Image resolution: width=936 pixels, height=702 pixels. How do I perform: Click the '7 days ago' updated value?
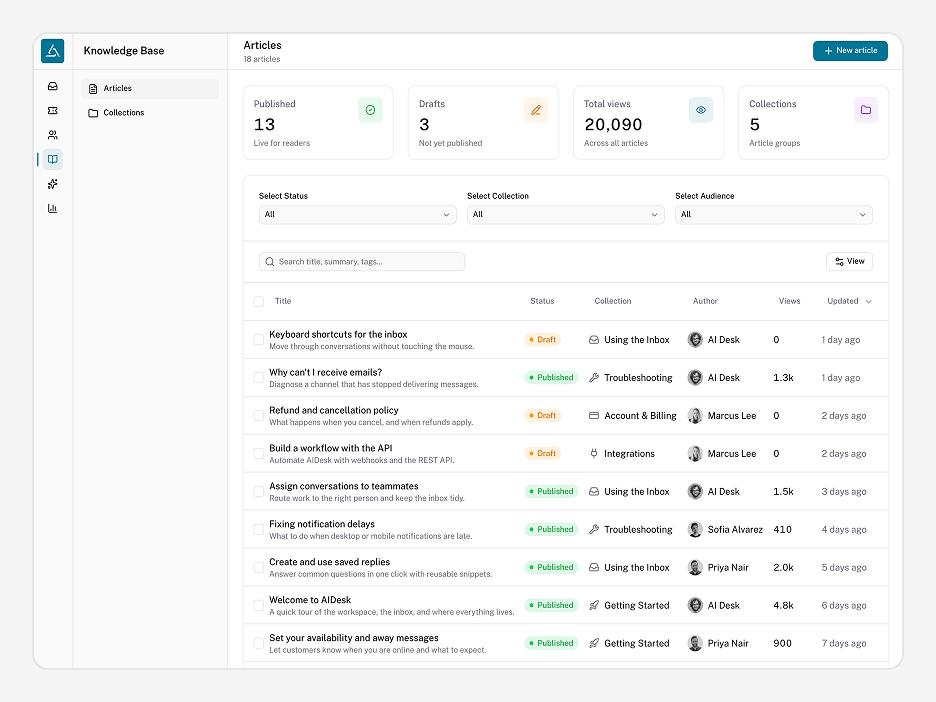843,644
